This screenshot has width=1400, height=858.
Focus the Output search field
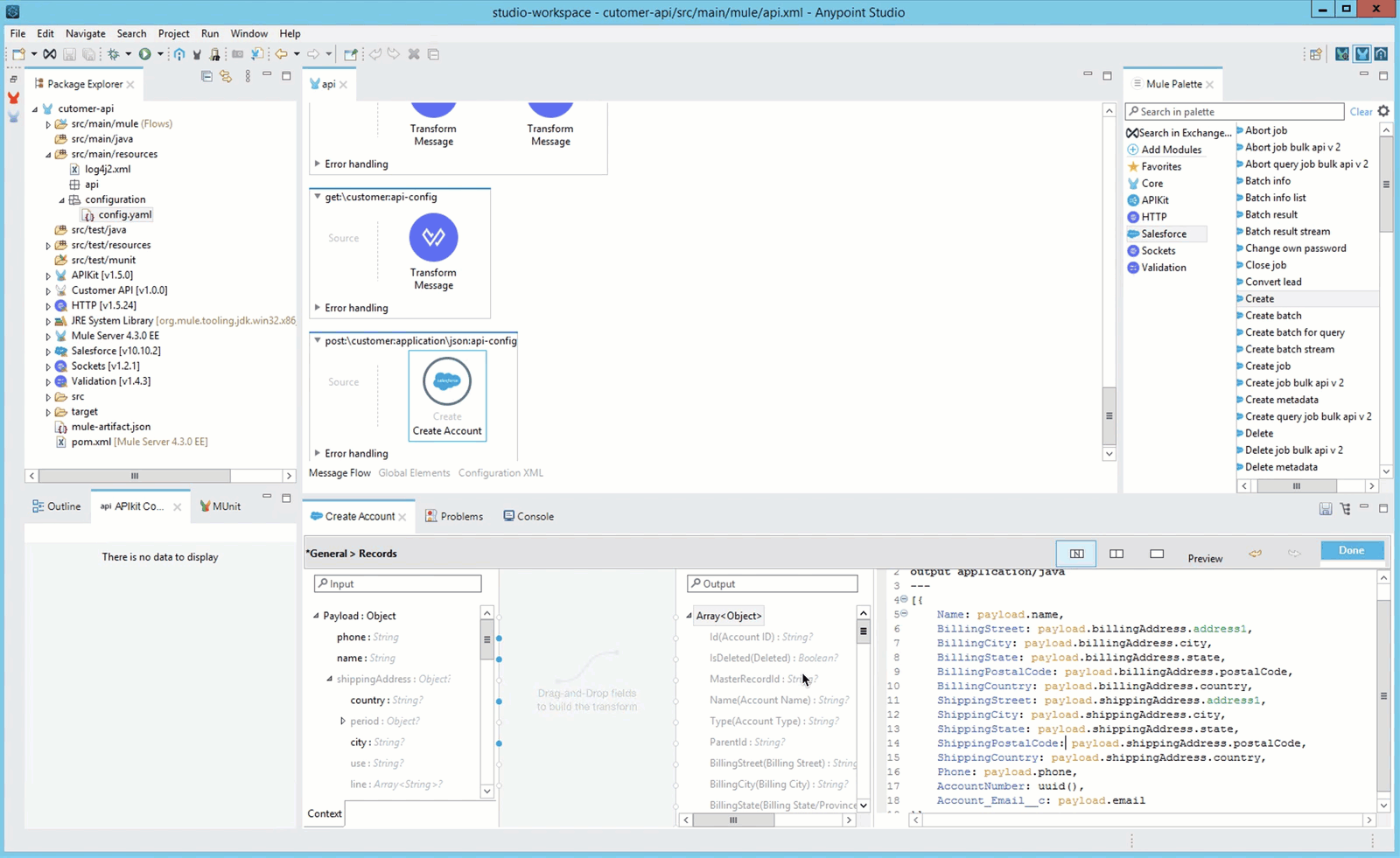(x=772, y=583)
